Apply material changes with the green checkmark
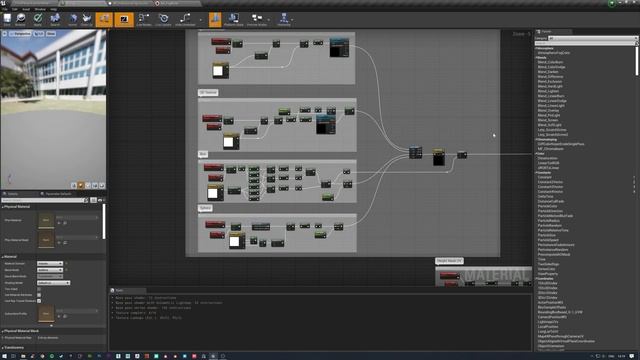The width and height of the screenshot is (640, 360). click(x=38, y=19)
